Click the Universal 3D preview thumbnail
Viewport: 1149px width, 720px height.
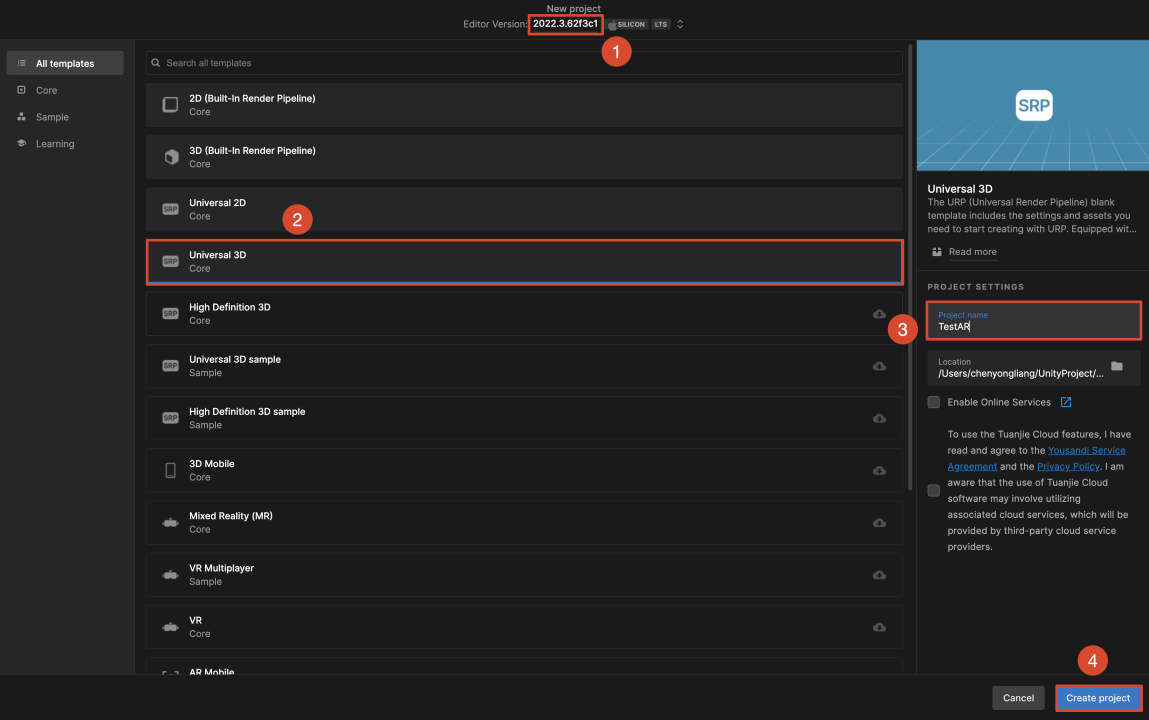(x=1032, y=105)
